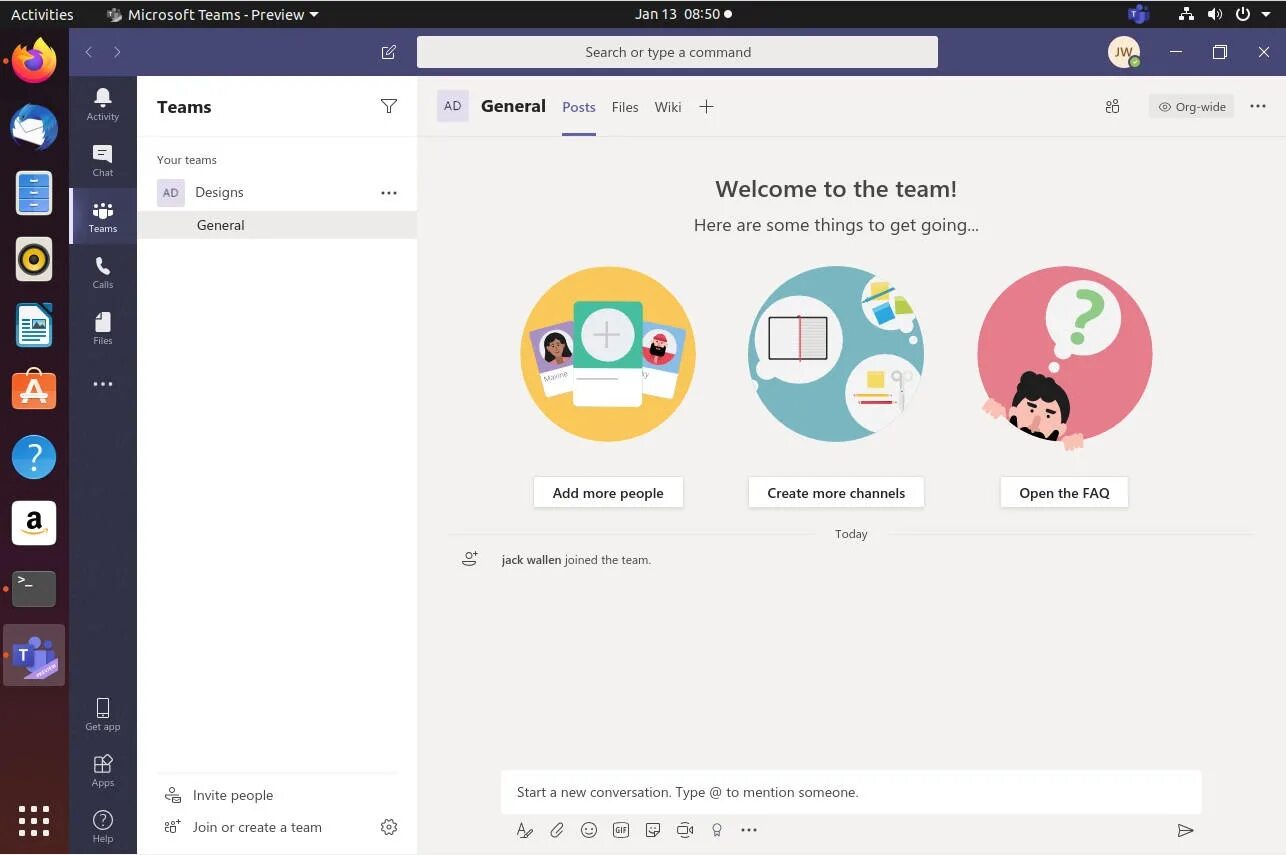Open Terminal from the dock

(x=34, y=589)
